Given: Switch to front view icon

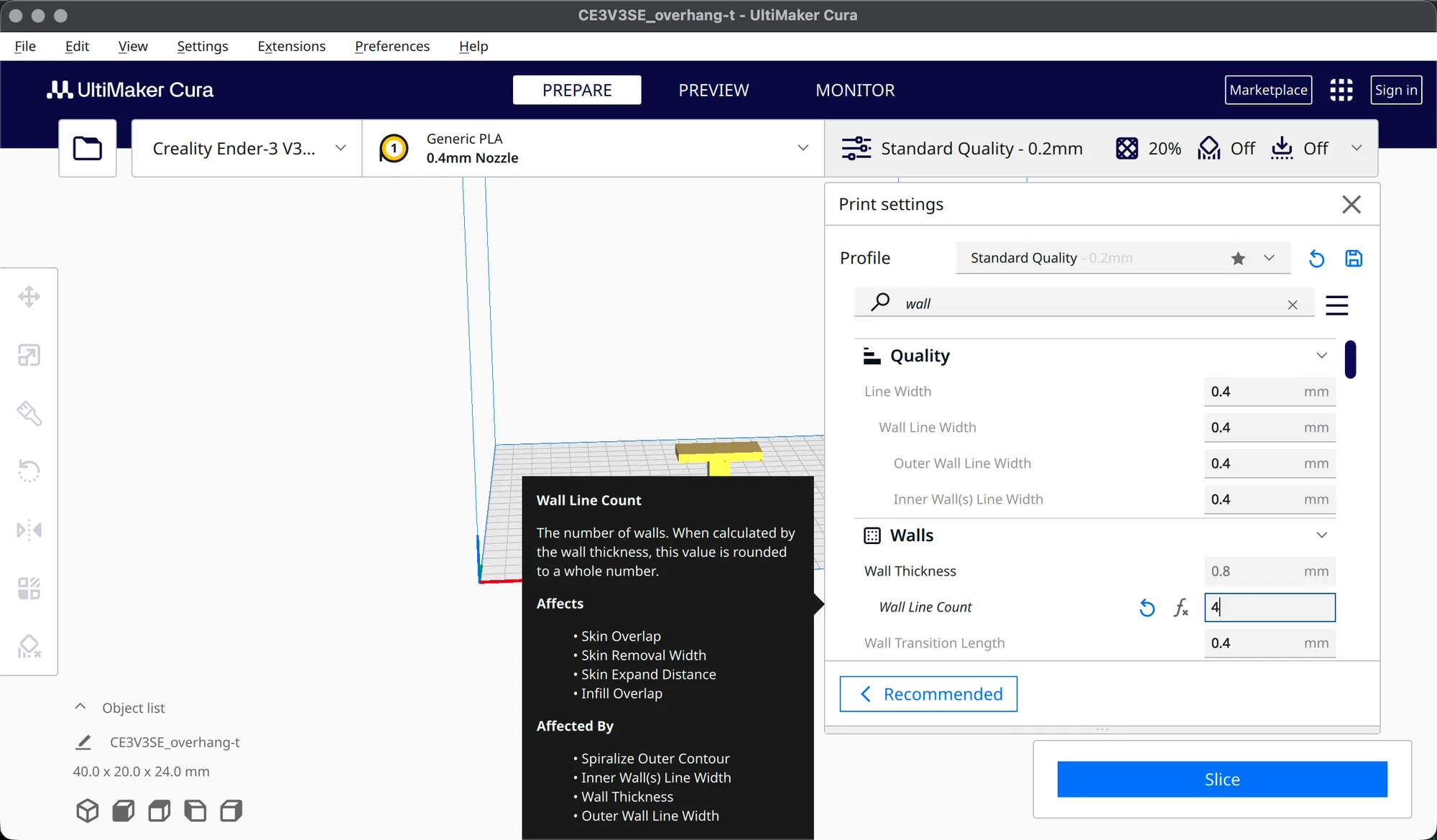Looking at the screenshot, I should (x=124, y=811).
